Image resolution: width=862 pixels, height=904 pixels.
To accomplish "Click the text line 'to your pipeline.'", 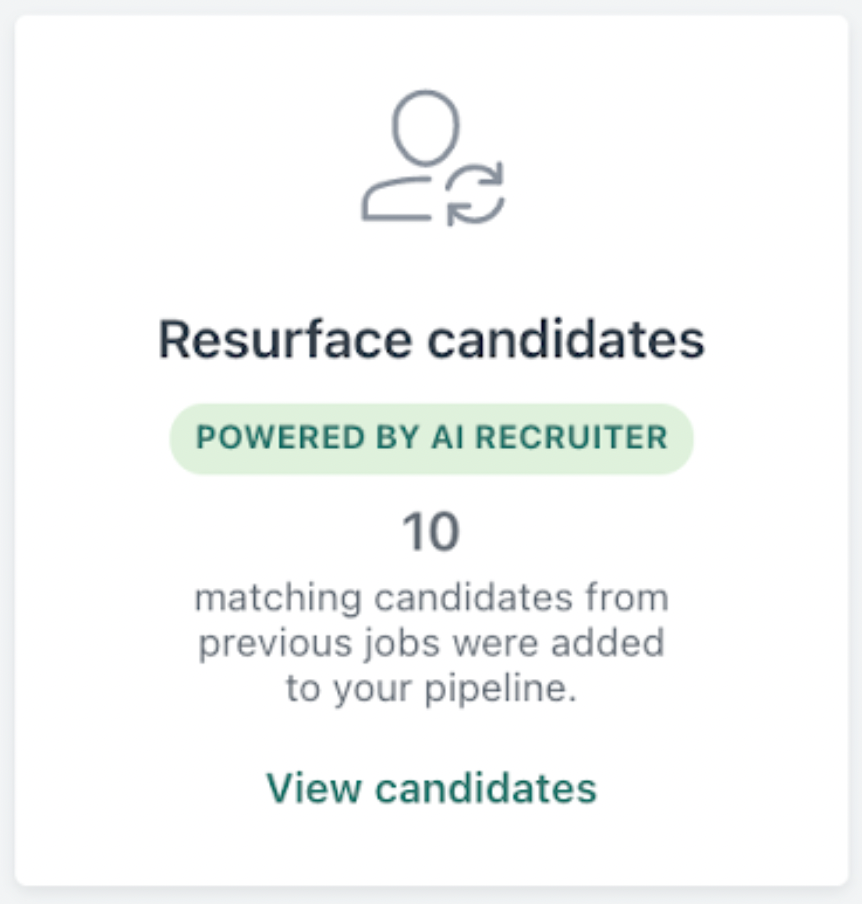I will (x=431, y=688).
